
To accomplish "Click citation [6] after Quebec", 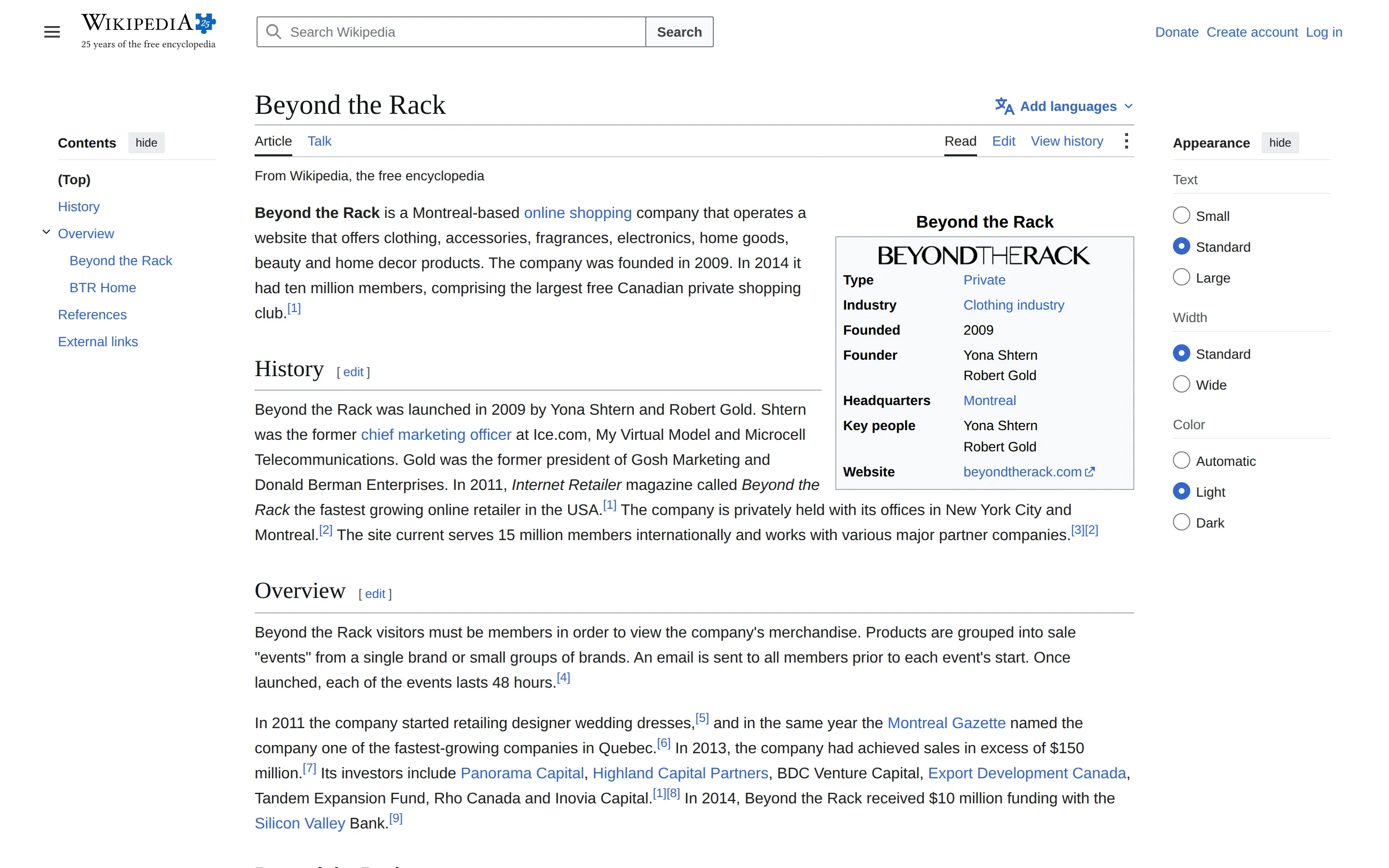I will point(664,743).
